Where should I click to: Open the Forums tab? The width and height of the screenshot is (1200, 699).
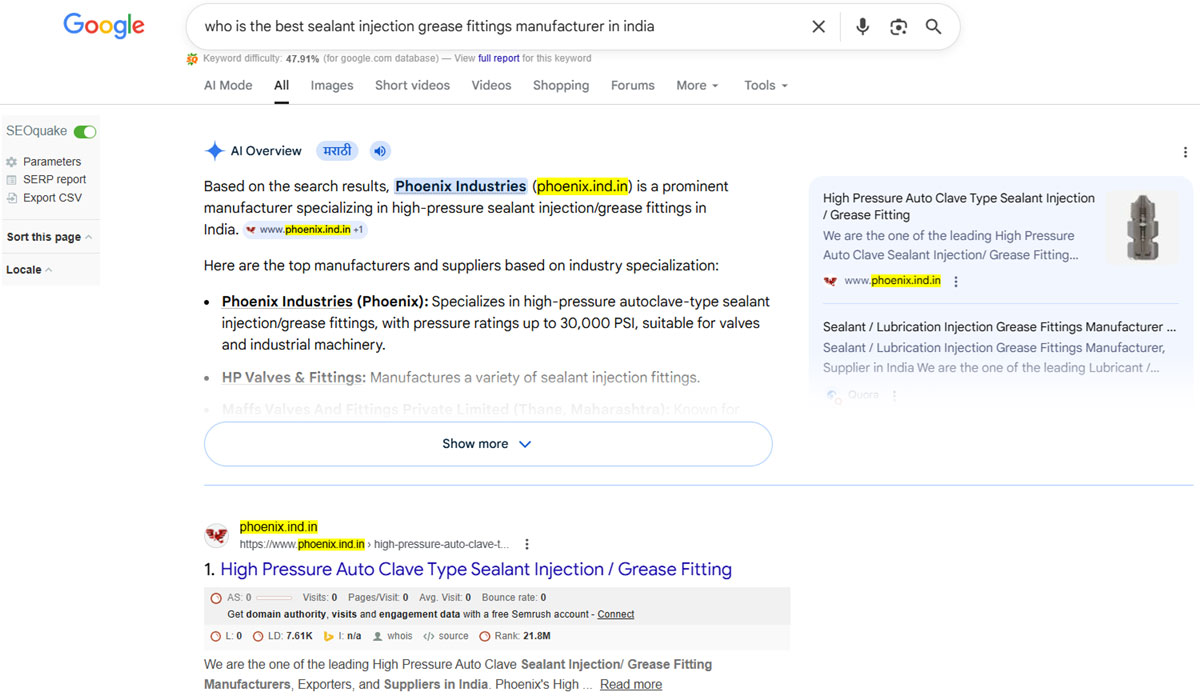click(633, 86)
